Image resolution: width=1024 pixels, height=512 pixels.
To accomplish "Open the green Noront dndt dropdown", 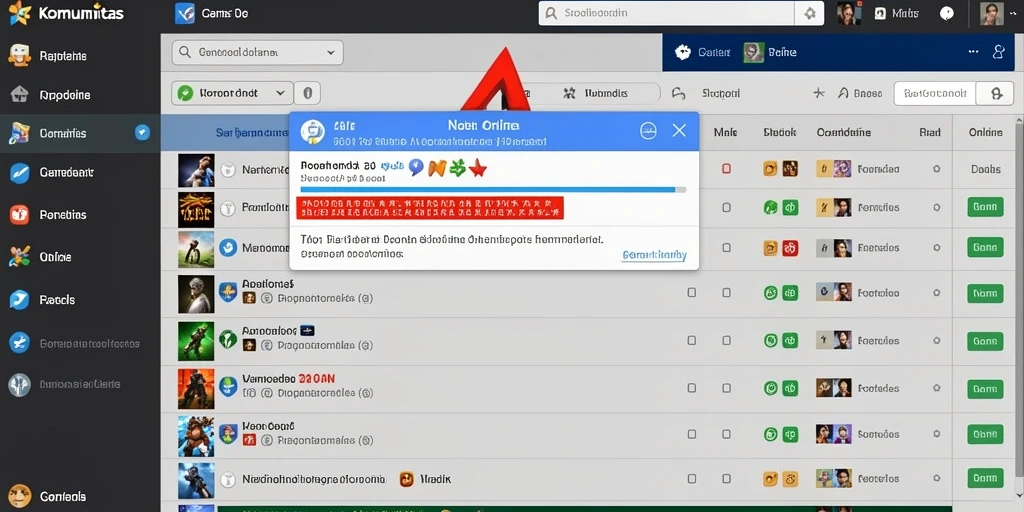I will (232, 93).
